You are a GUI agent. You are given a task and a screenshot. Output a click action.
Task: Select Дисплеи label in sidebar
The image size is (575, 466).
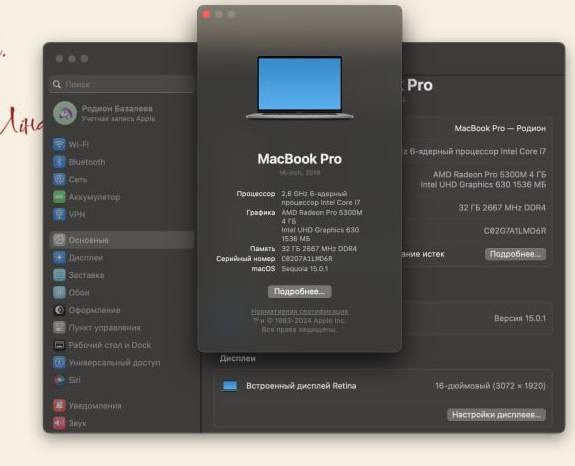pyautogui.click(x=86, y=258)
